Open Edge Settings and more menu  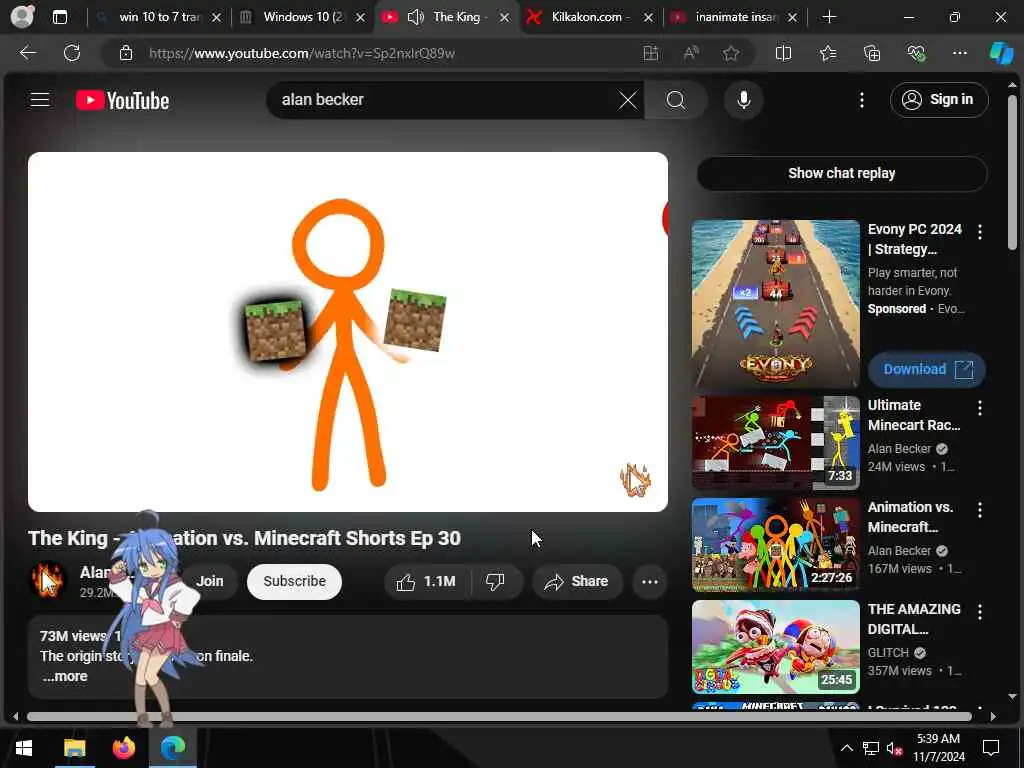[x=959, y=53]
